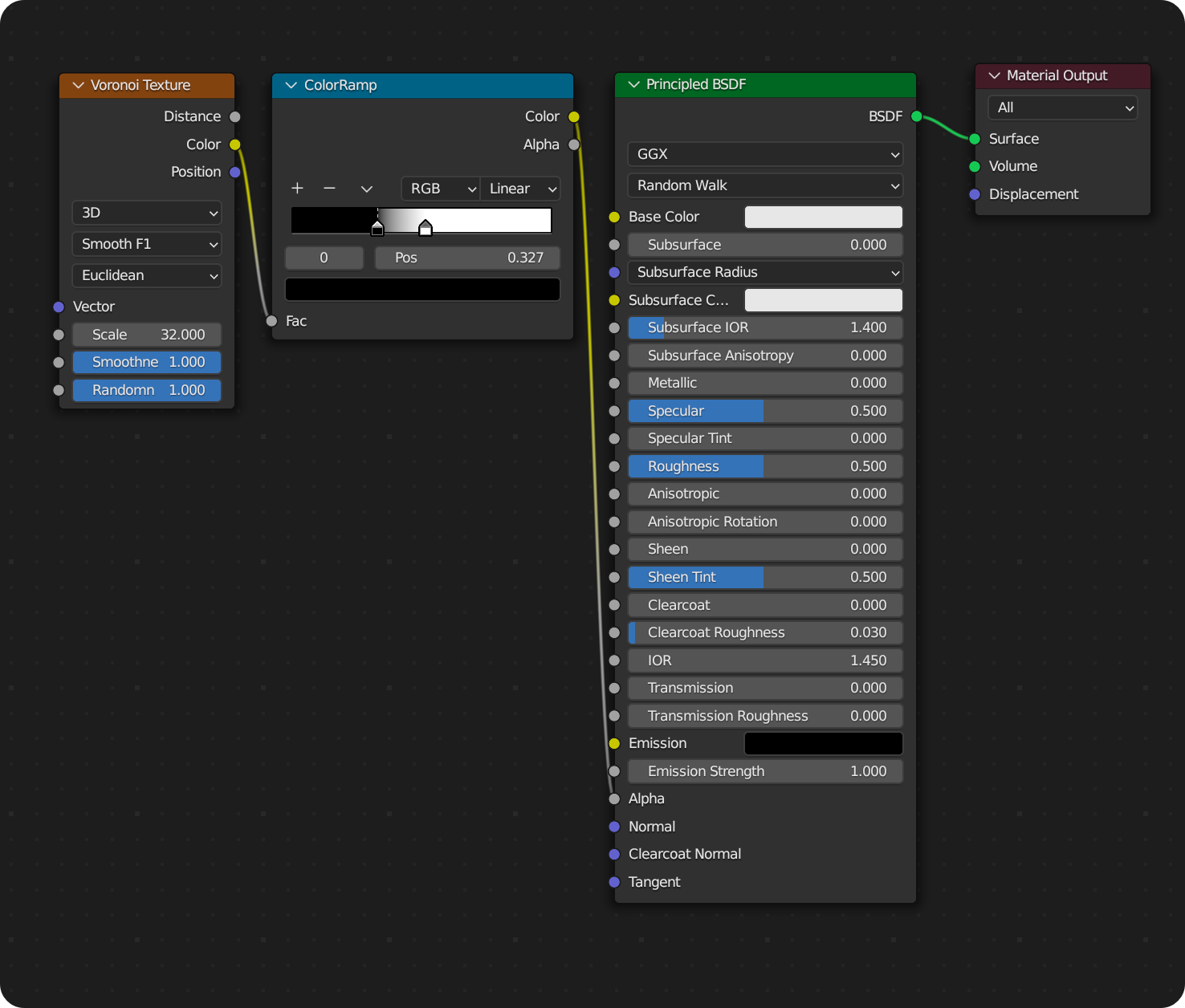Screen dimensions: 1185x1008
Task: Click the ColorRamp Fac input socket
Action: coord(273,321)
